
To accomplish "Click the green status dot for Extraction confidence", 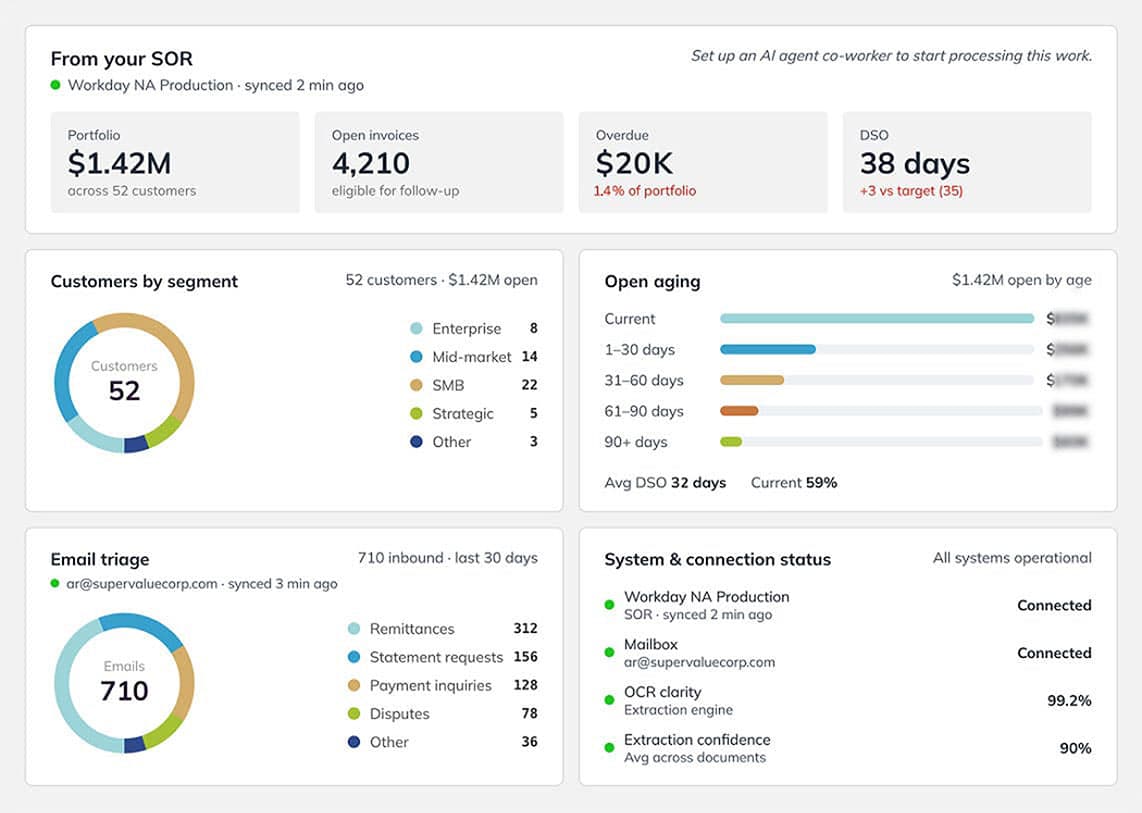I will [x=610, y=747].
